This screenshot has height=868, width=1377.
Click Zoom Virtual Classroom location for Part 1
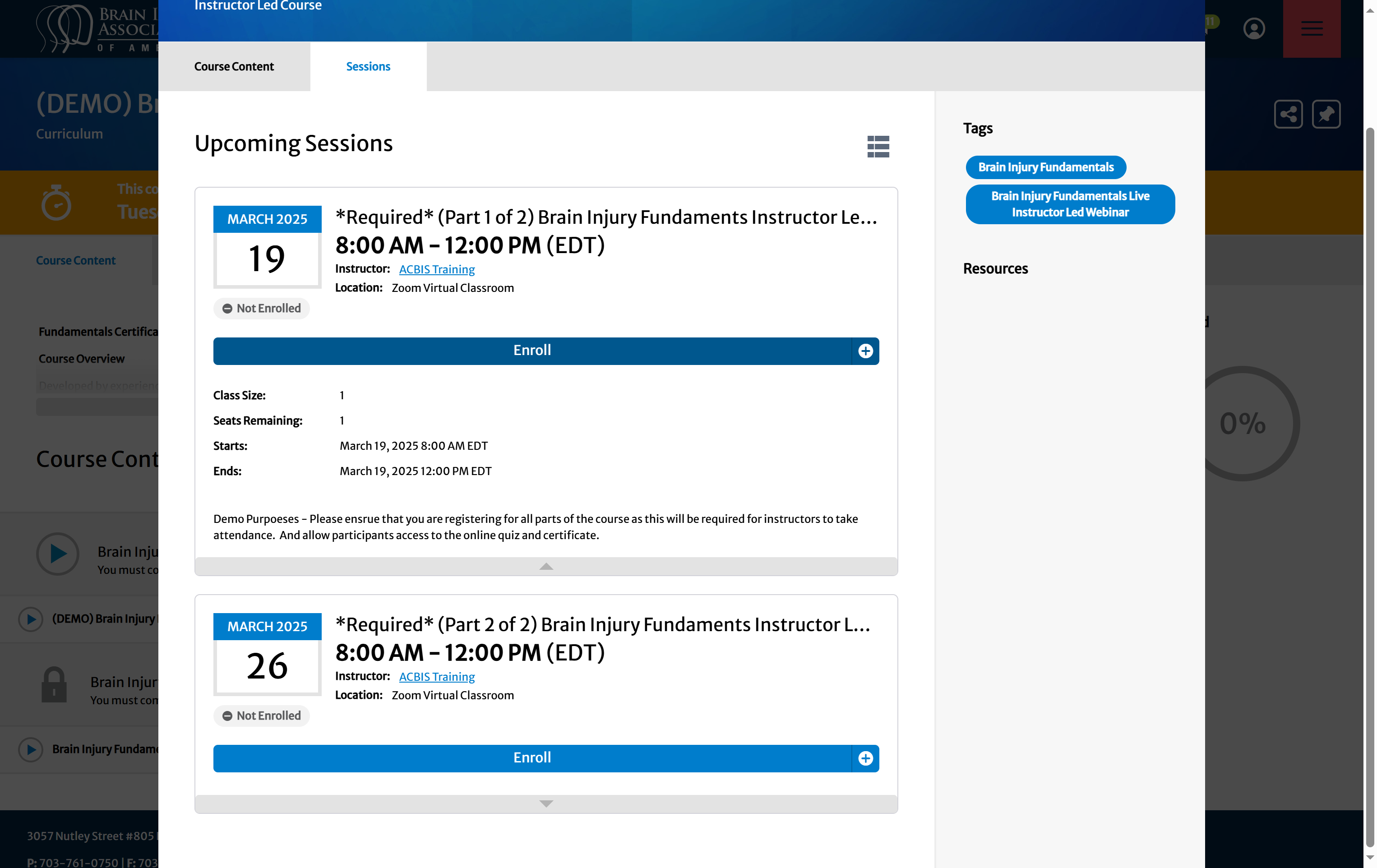[x=453, y=288]
